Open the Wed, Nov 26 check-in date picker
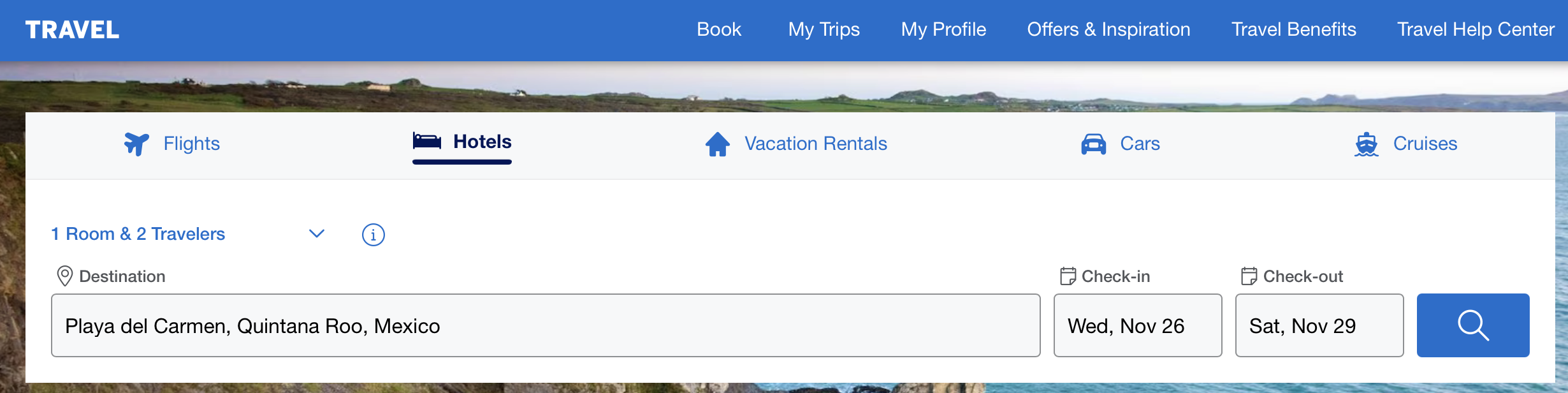1568x393 pixels. tap(1137, 325)
